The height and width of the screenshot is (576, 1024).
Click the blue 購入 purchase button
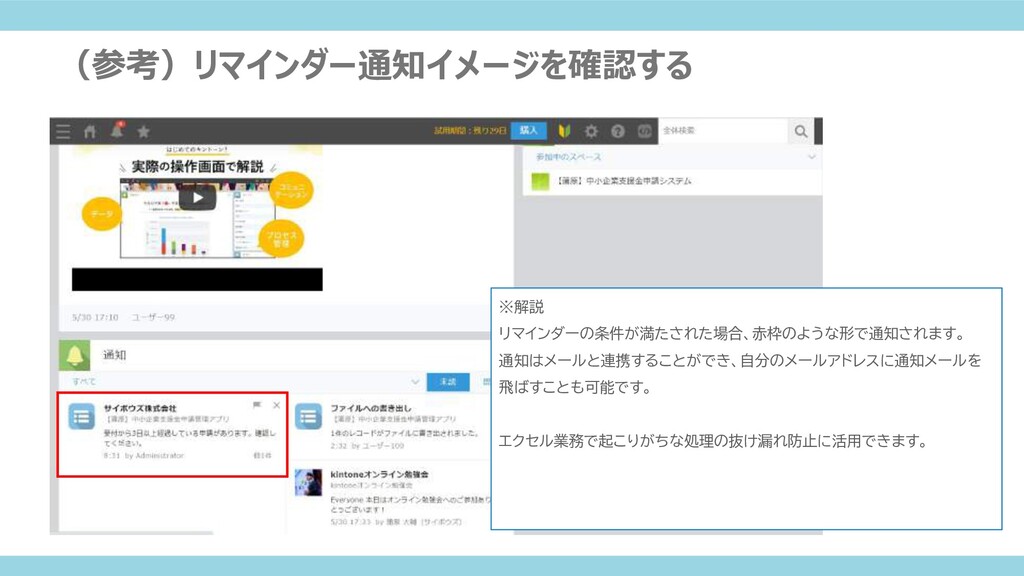tap(529, 131)
